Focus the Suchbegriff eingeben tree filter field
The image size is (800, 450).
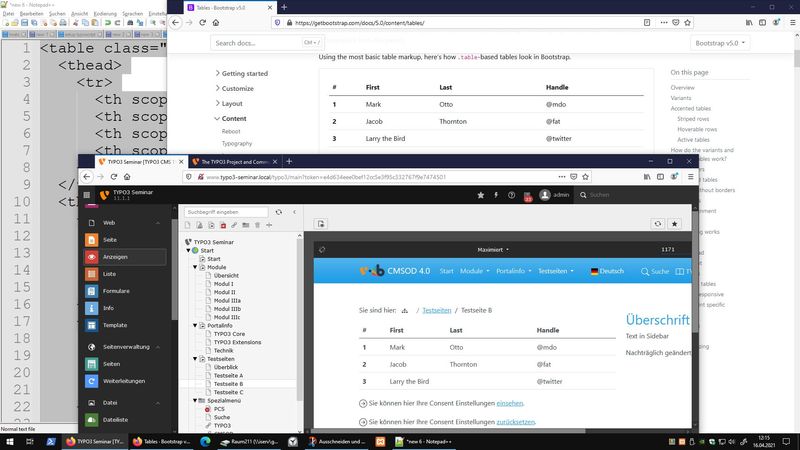click(226, 212)
